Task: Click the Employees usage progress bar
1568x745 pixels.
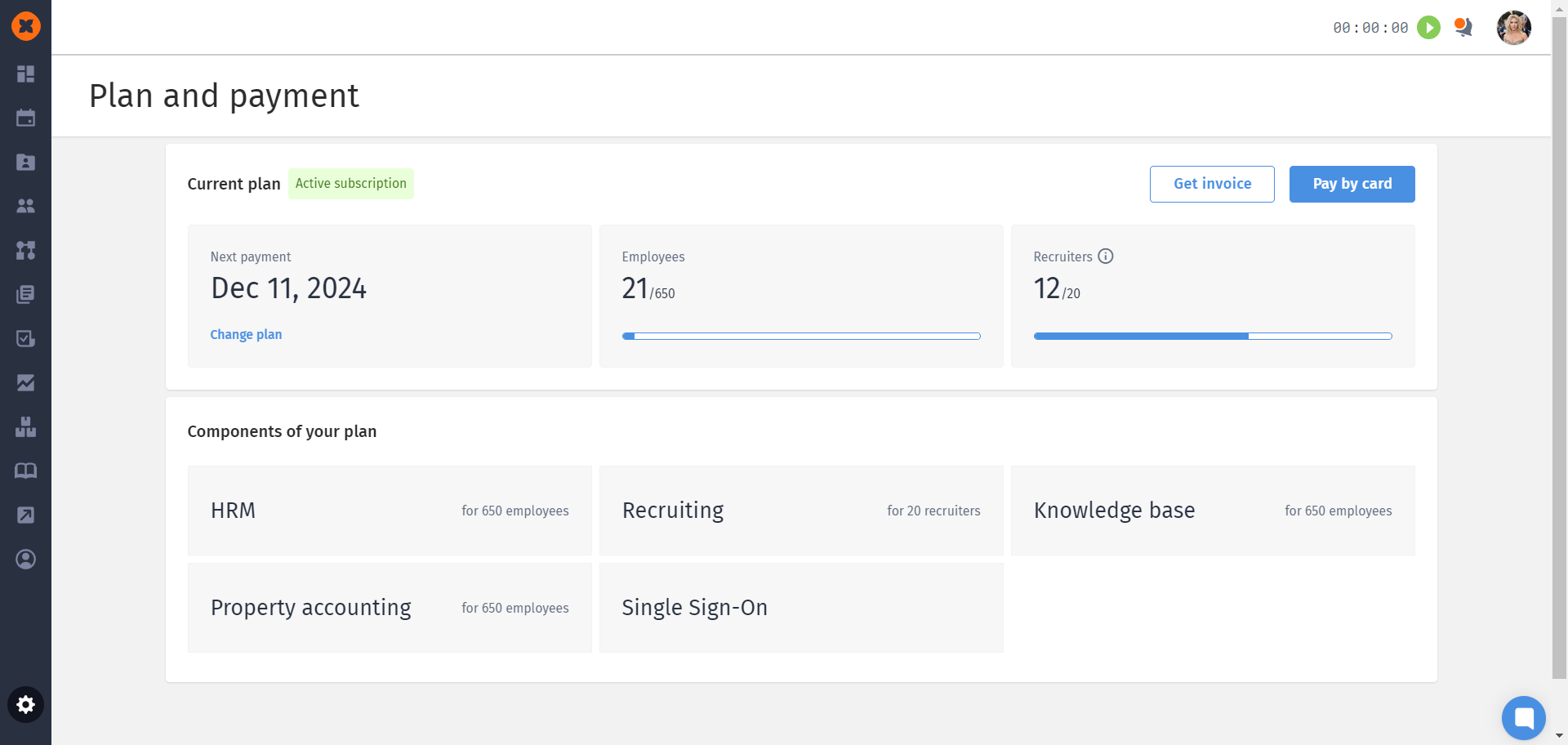Action: coord(801,336)
